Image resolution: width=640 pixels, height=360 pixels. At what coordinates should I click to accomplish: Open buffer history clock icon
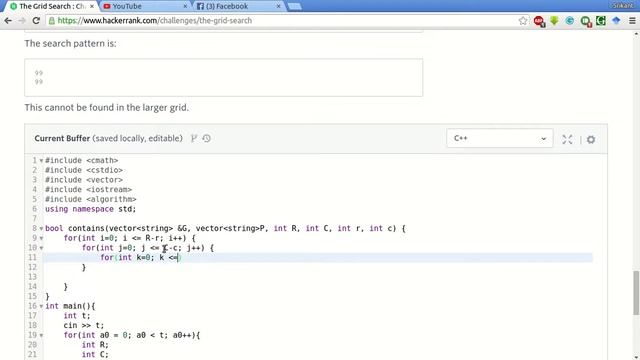(207, 138)
